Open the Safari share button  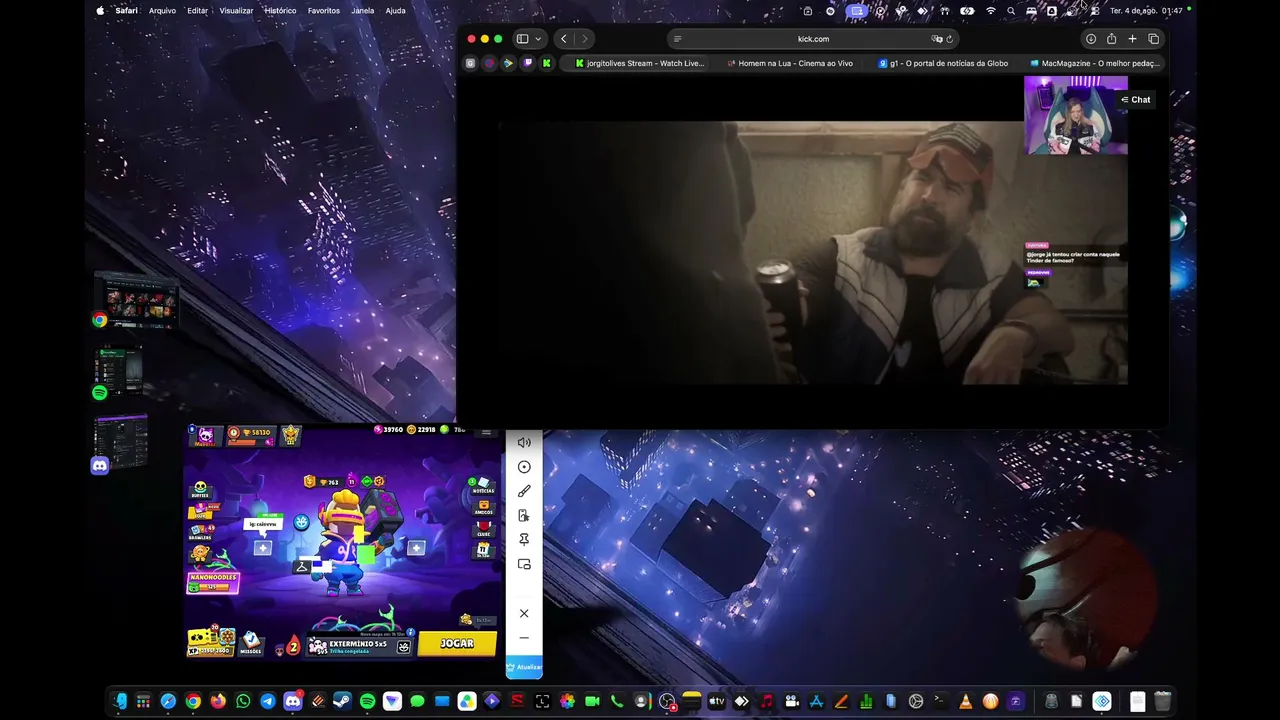point(1111,39)
